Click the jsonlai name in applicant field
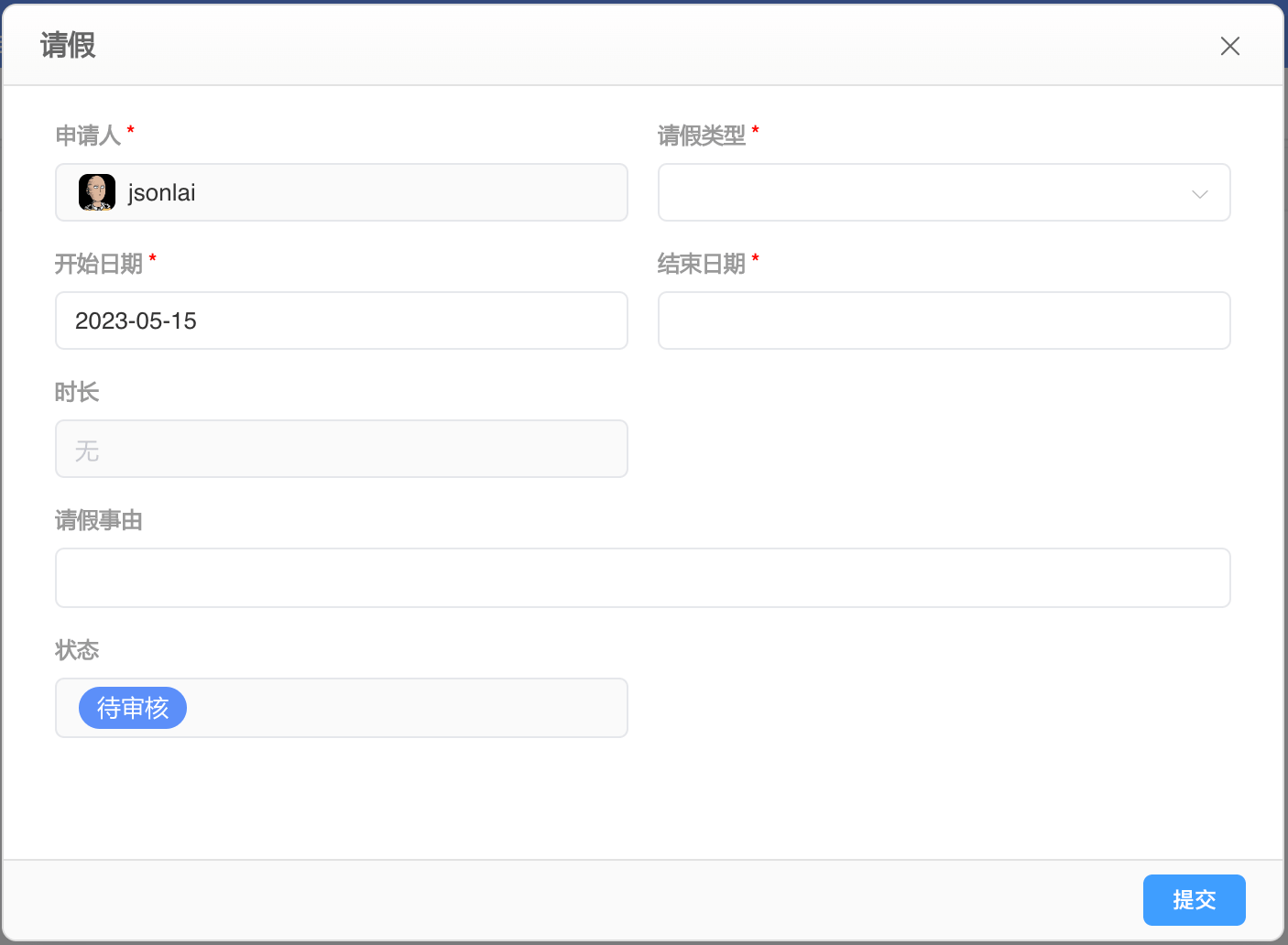Screen dimensions: 1288x945 tap(161, 192)
